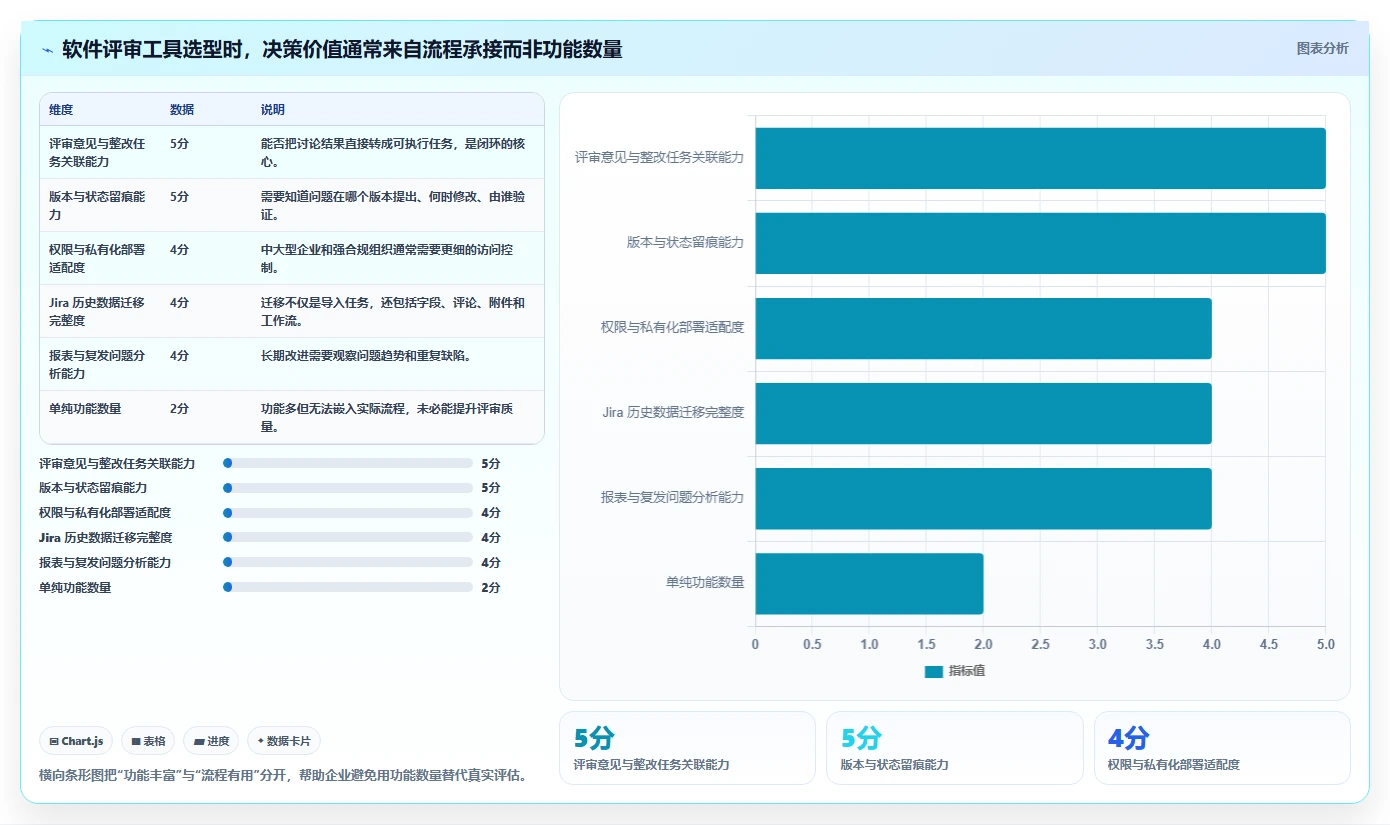1390x825 pixels.
Task: Click the chart bar for 报表与复发问题分析能力
Action: [x=983, y=498]
